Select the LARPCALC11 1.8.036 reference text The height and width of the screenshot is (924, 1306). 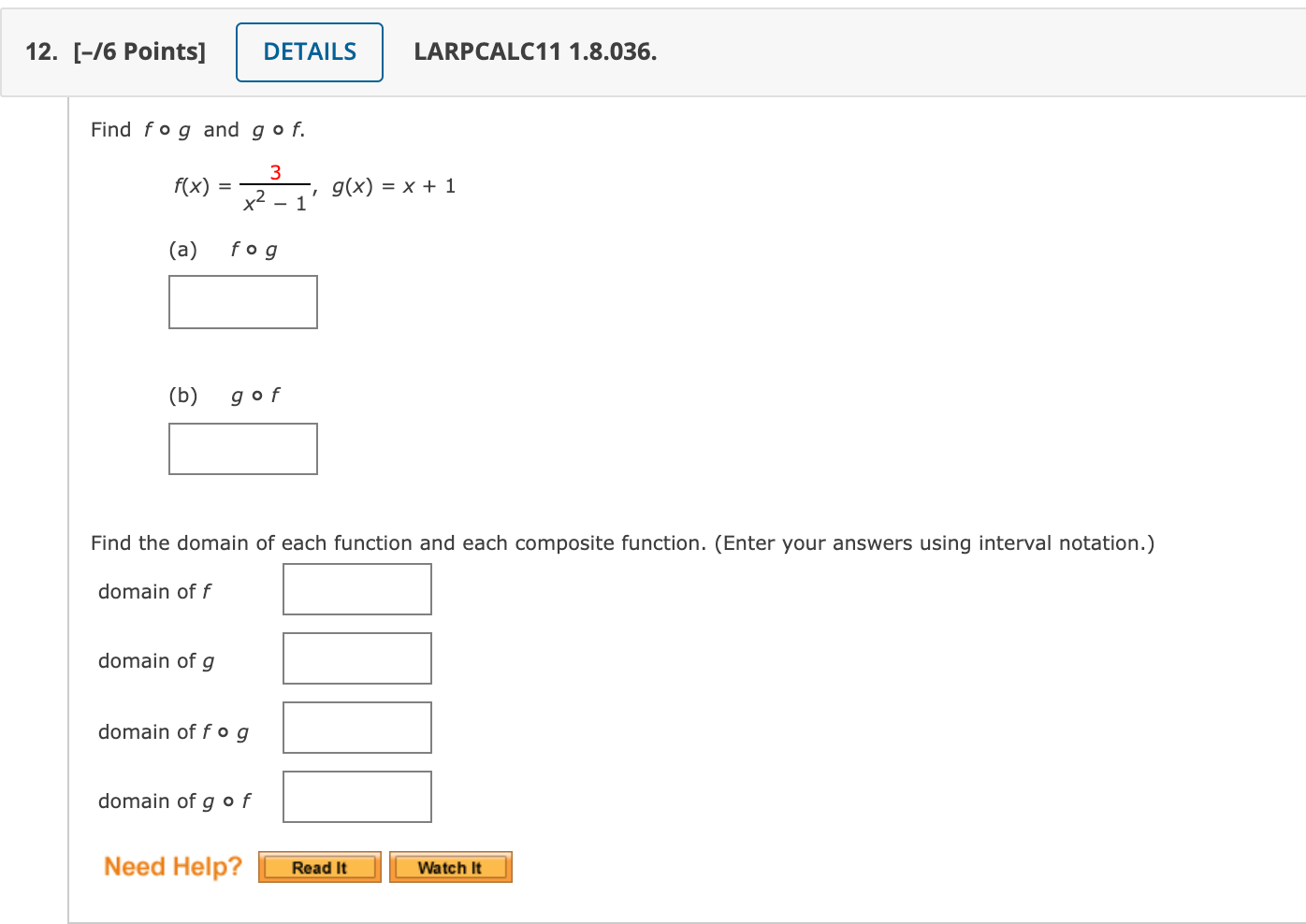pos(533,51)
